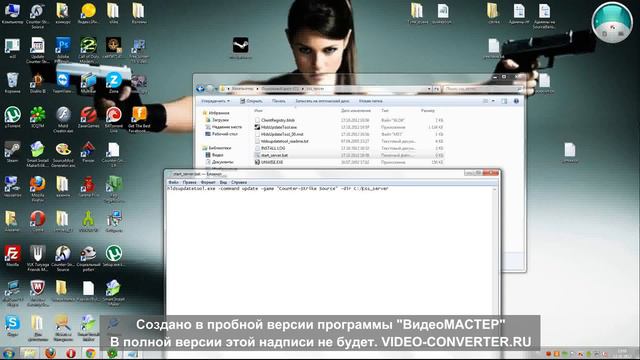The height and width of the screenshot is (360, 640).
Task: Open Документы in Explorer sidebar
Action: pos(222,162)
